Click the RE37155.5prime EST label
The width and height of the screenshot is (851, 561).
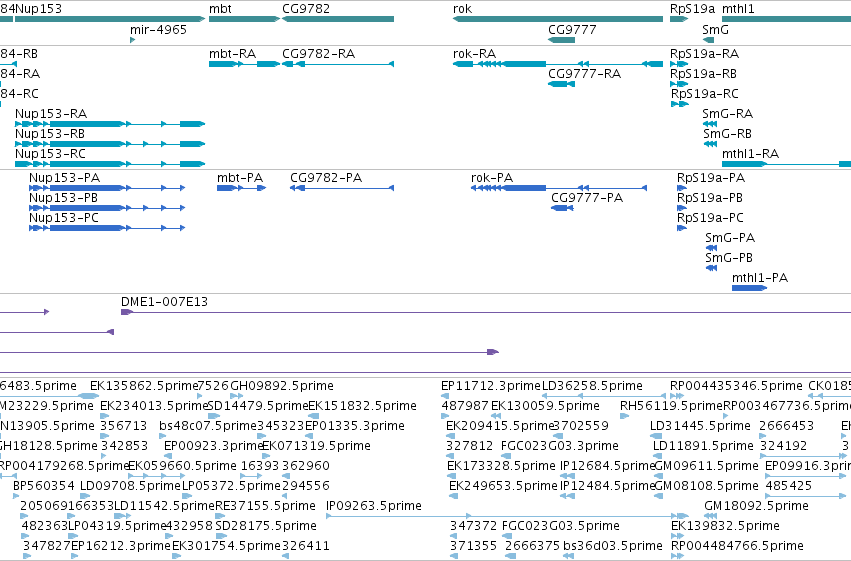[x=265, y=506]
